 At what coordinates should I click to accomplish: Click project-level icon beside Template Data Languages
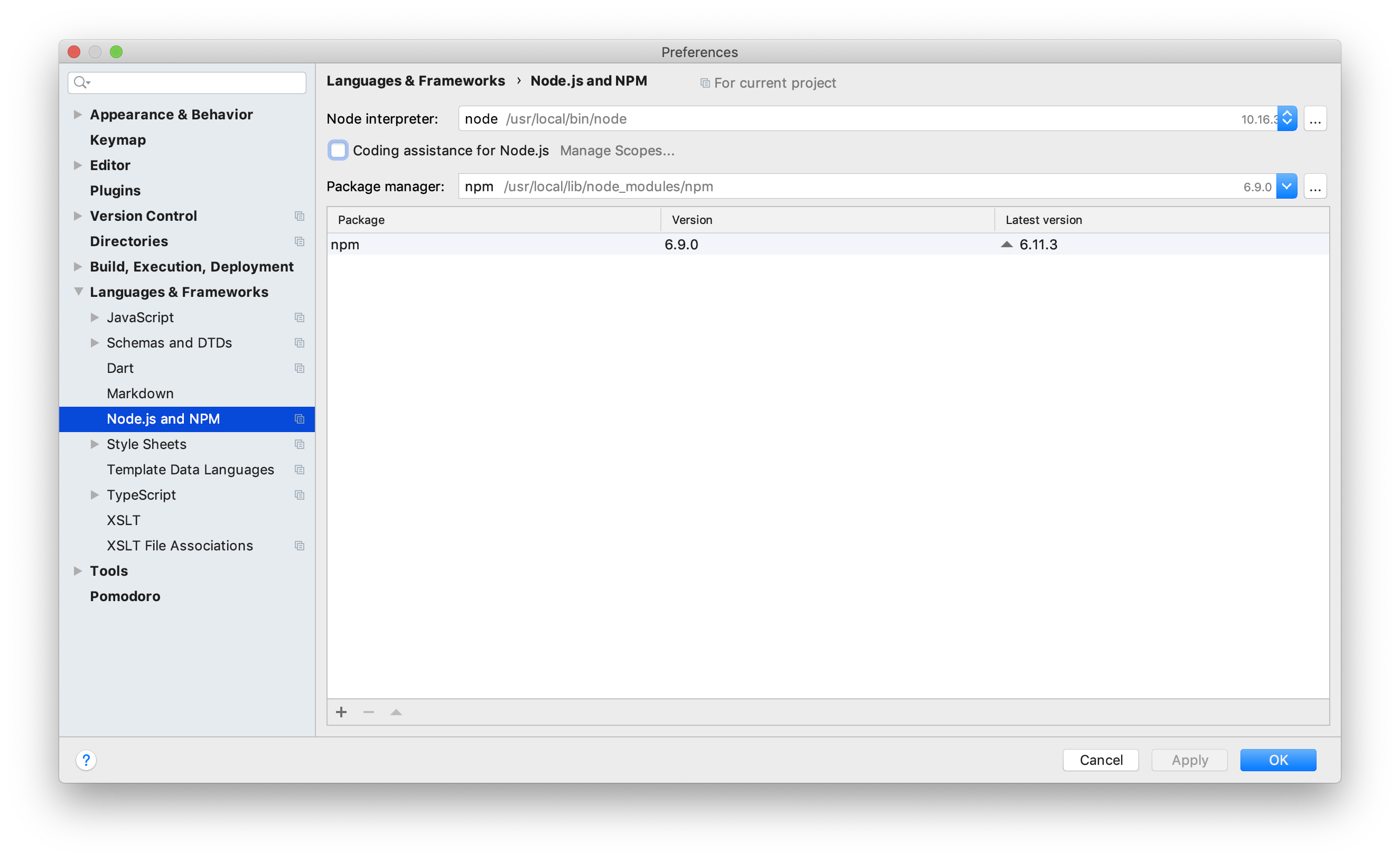299,469
